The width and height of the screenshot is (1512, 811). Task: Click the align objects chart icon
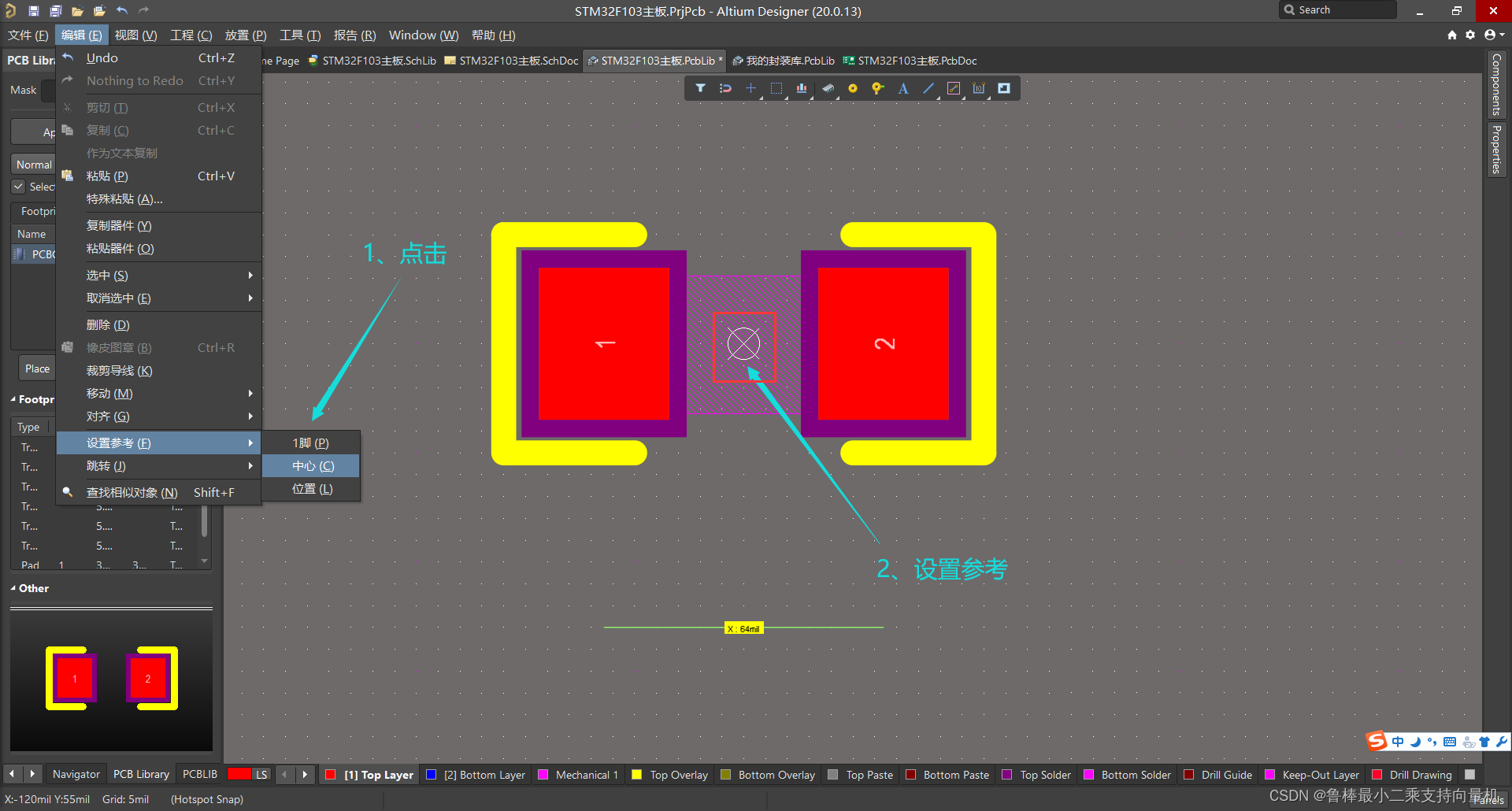tap(802, 88)
